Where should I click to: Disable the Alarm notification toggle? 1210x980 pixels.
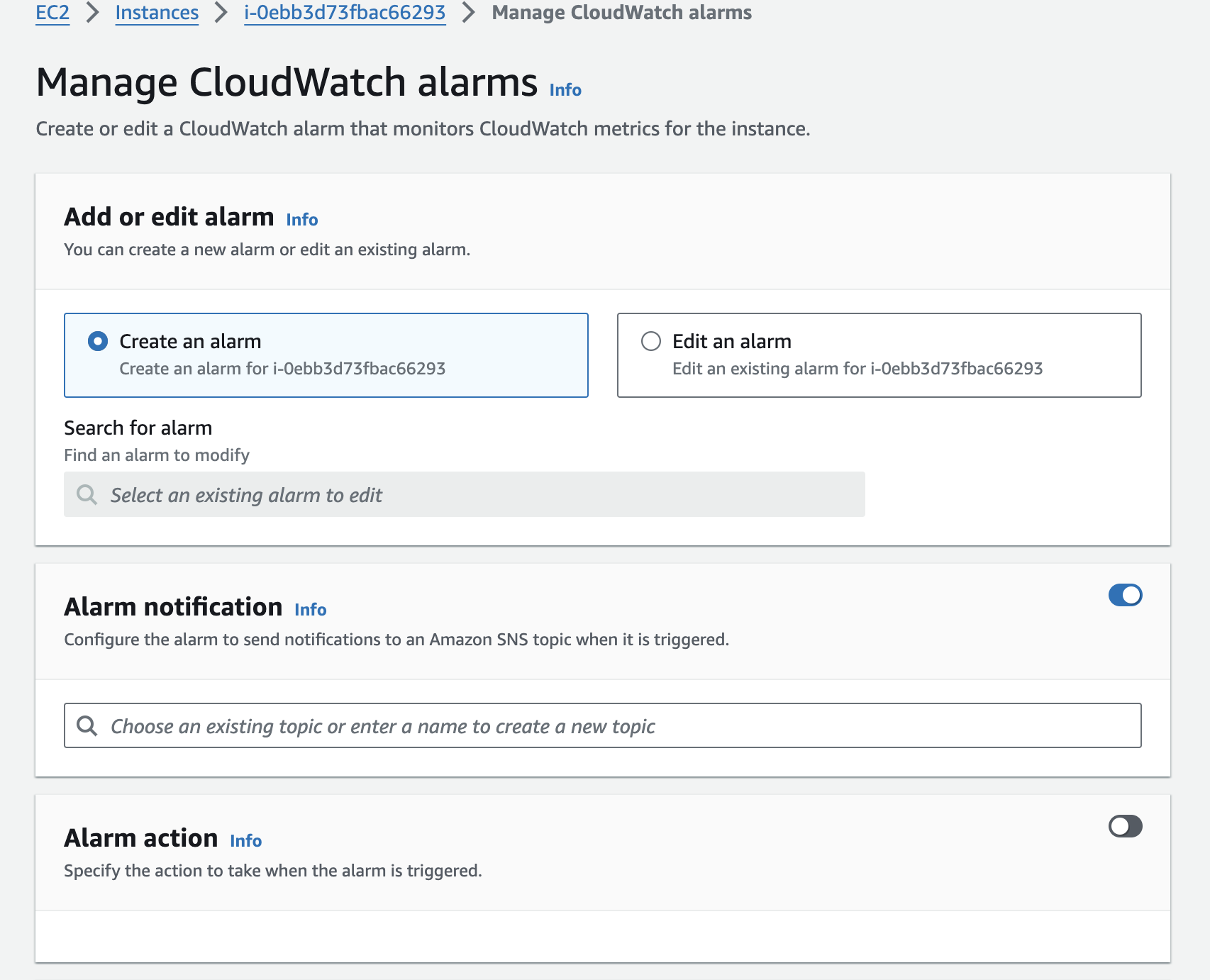coord(1125,595)
